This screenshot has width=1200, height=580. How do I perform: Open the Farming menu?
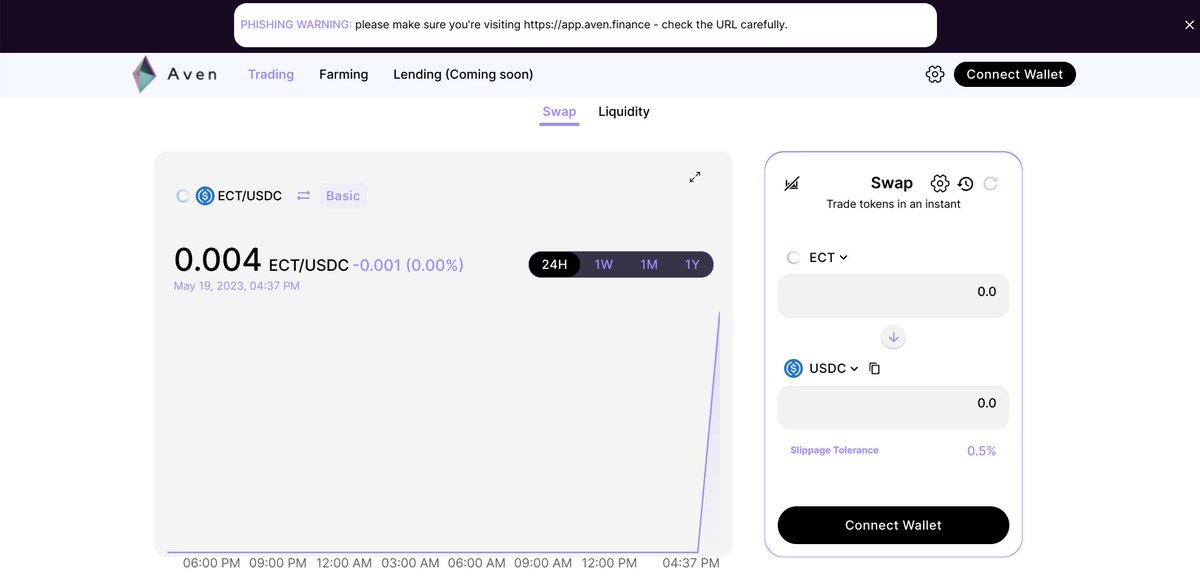tap(344, 74)
